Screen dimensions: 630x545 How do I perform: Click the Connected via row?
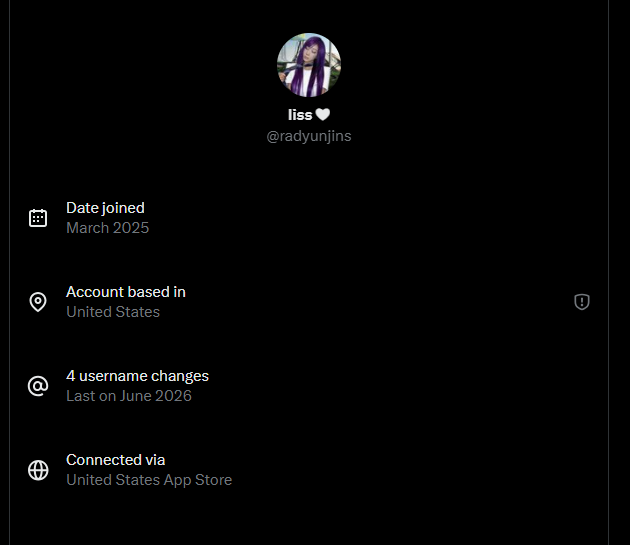[x=309, y=470]
